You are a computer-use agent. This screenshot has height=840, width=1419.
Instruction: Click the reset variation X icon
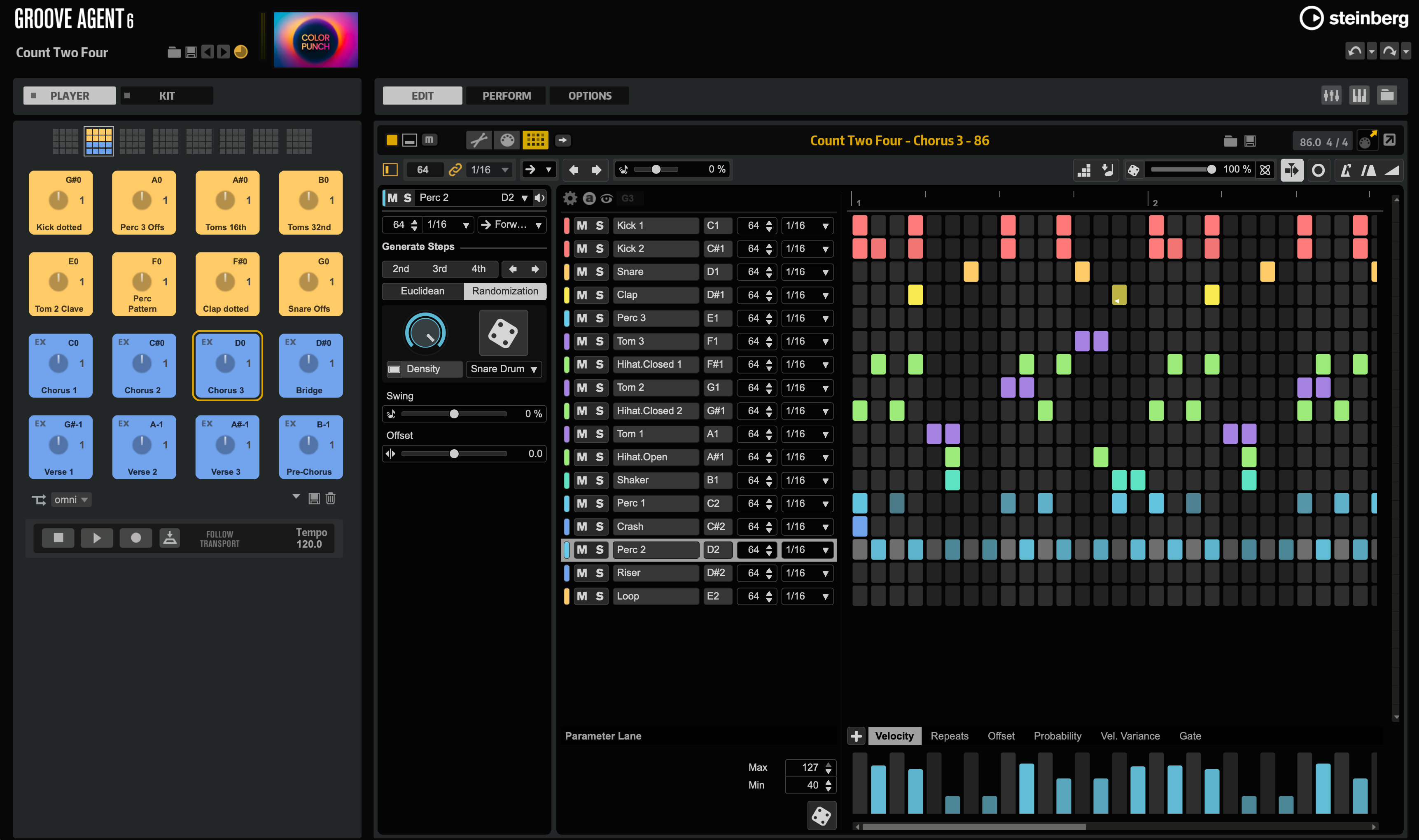tap(1265, 170)
